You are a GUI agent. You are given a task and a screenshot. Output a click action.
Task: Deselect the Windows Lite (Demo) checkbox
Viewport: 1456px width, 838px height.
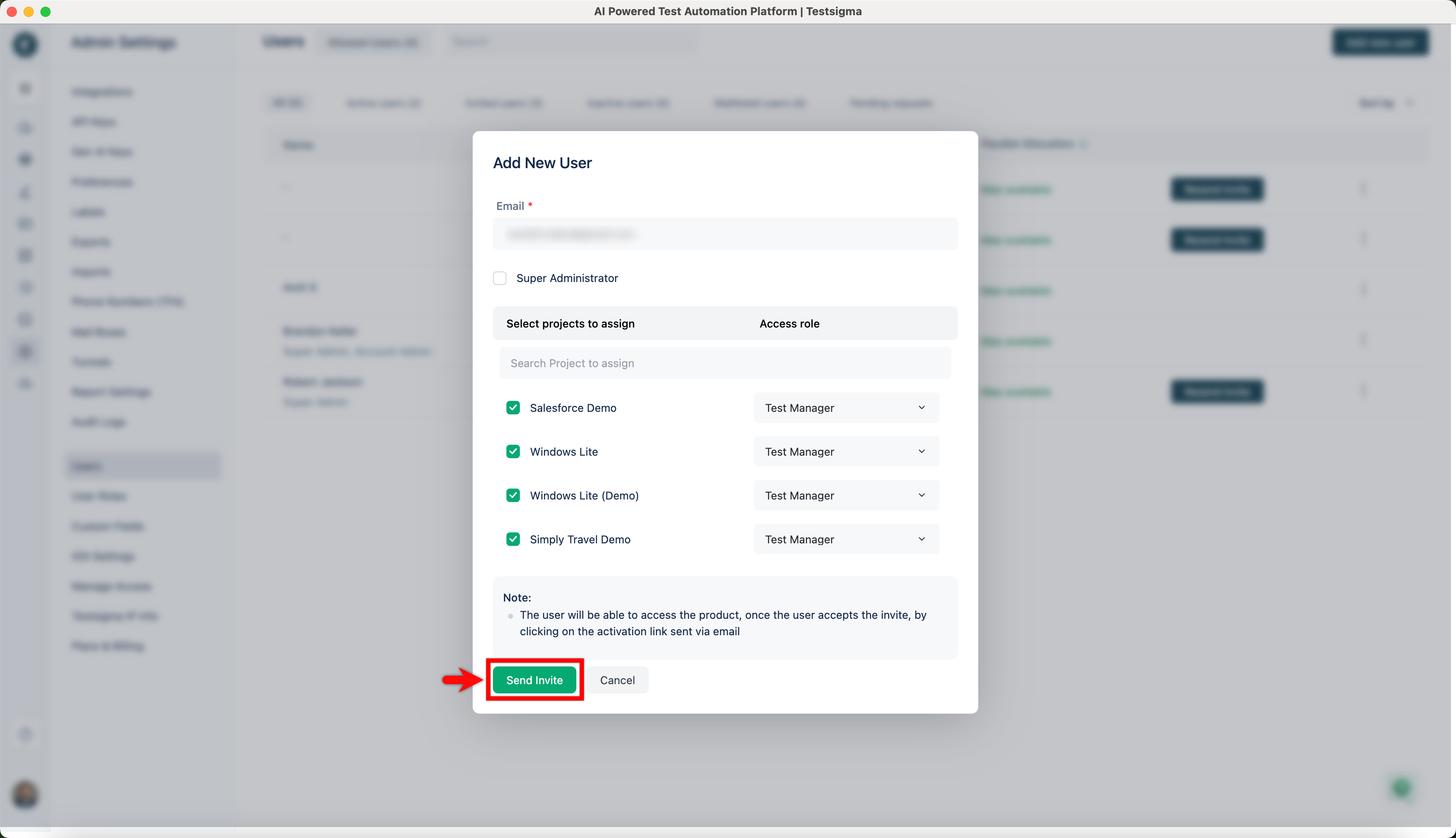tap(513, 495)
